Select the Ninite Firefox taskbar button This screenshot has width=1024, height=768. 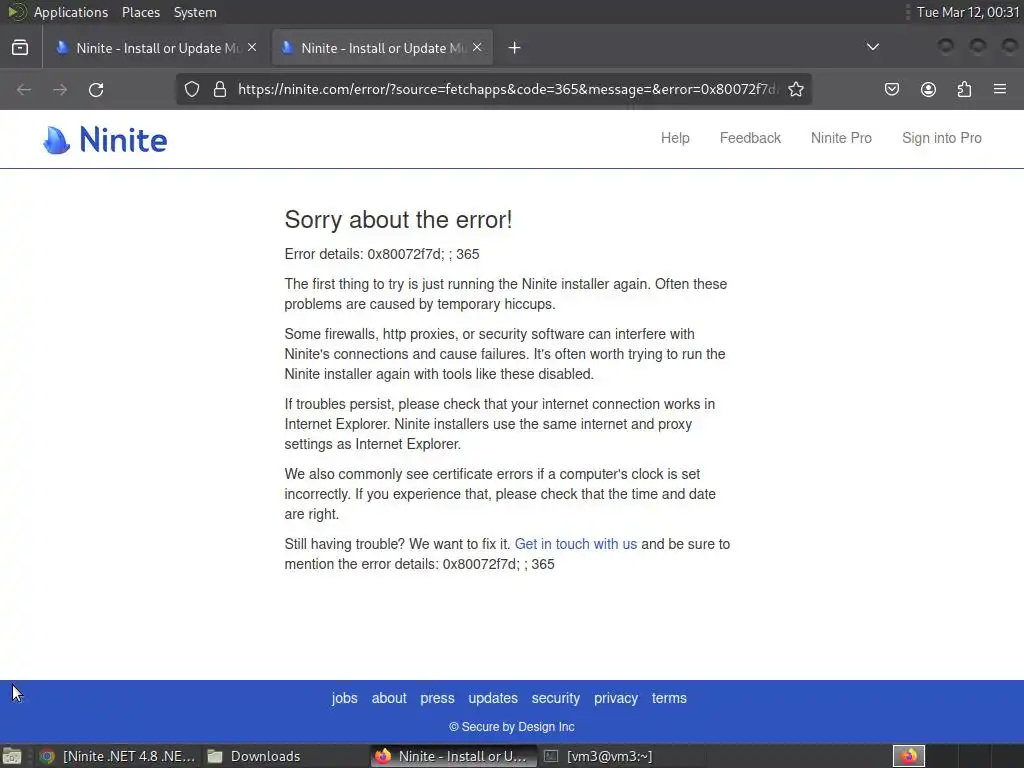tap(454, 756)
